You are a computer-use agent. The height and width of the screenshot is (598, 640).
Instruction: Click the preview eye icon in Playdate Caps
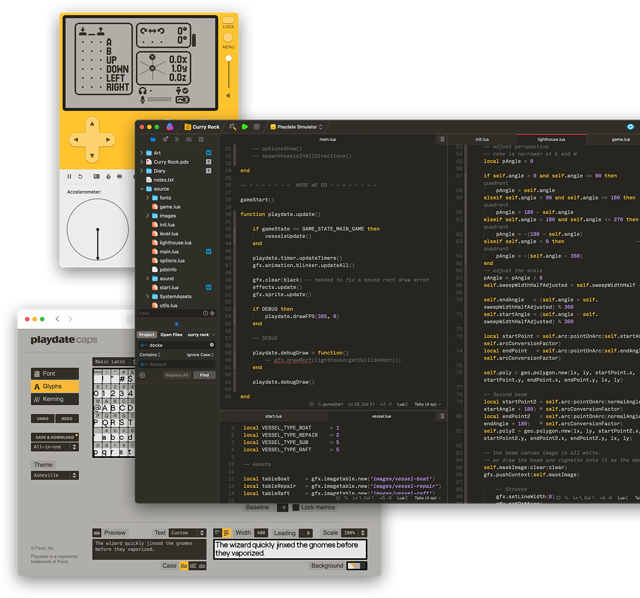pos(97,533)
